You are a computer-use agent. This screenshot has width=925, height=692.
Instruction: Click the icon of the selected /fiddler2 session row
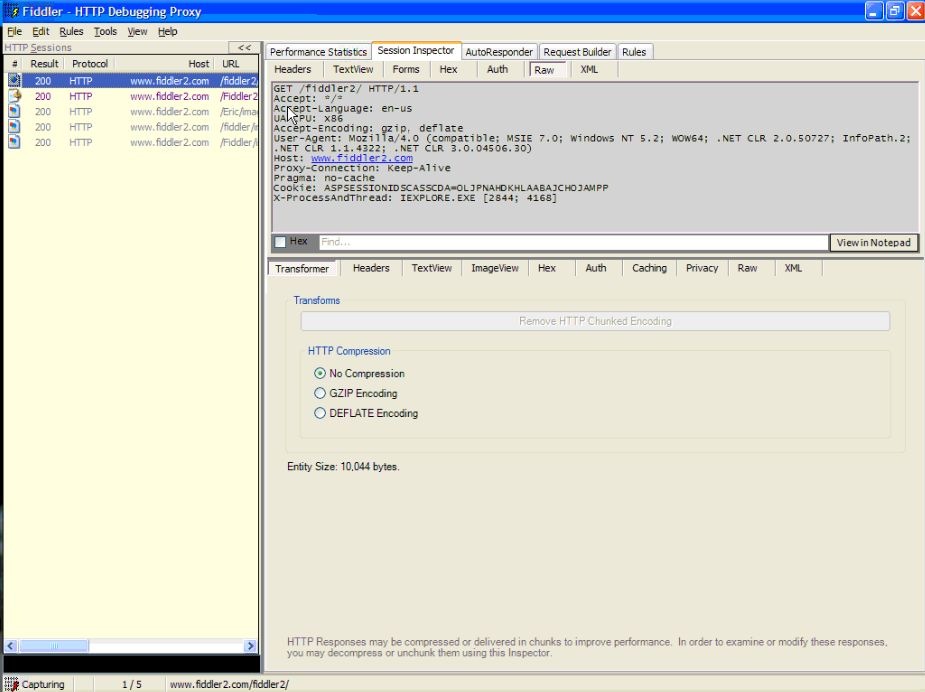14,80
